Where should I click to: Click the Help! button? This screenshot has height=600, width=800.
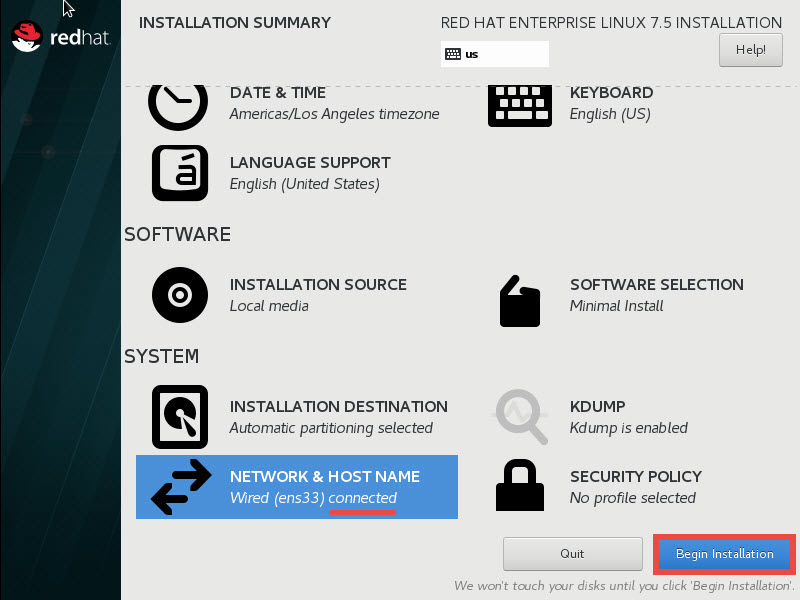(750, 49)
